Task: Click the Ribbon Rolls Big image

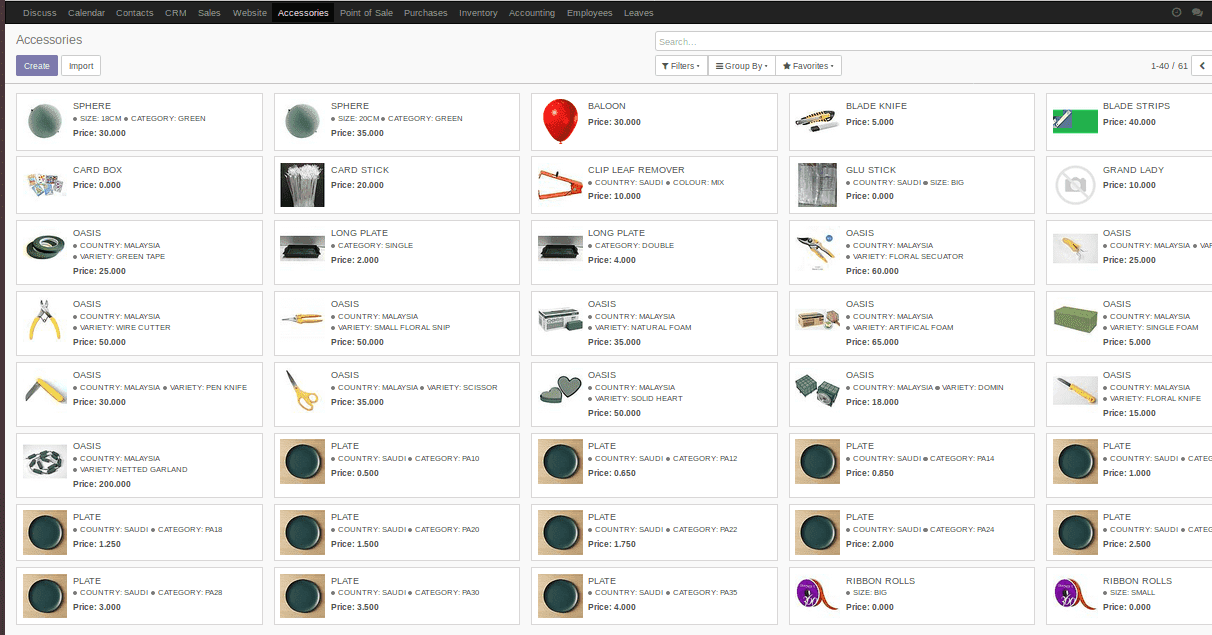Action: click(x=817, y=596)
